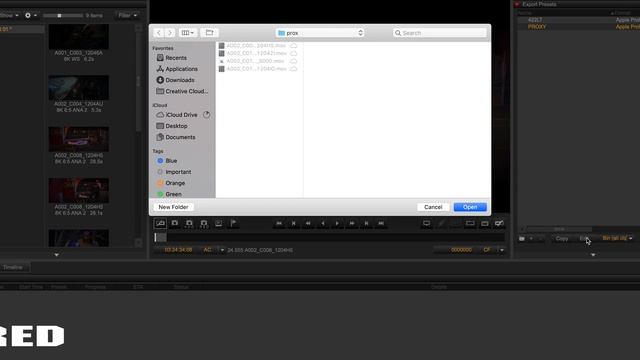The image size is (640, 360).
Task: Select the Orange tag
Action: 171,183
